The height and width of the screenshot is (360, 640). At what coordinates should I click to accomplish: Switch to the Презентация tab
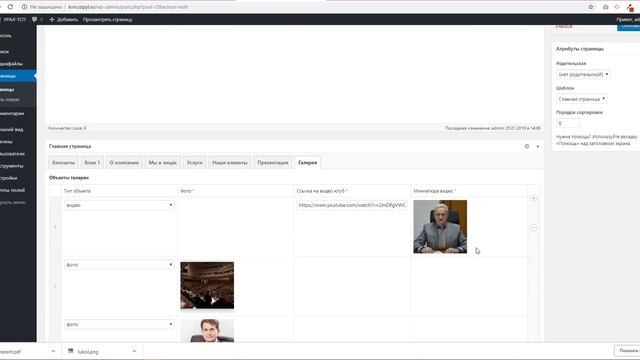[x=273, y=162]
